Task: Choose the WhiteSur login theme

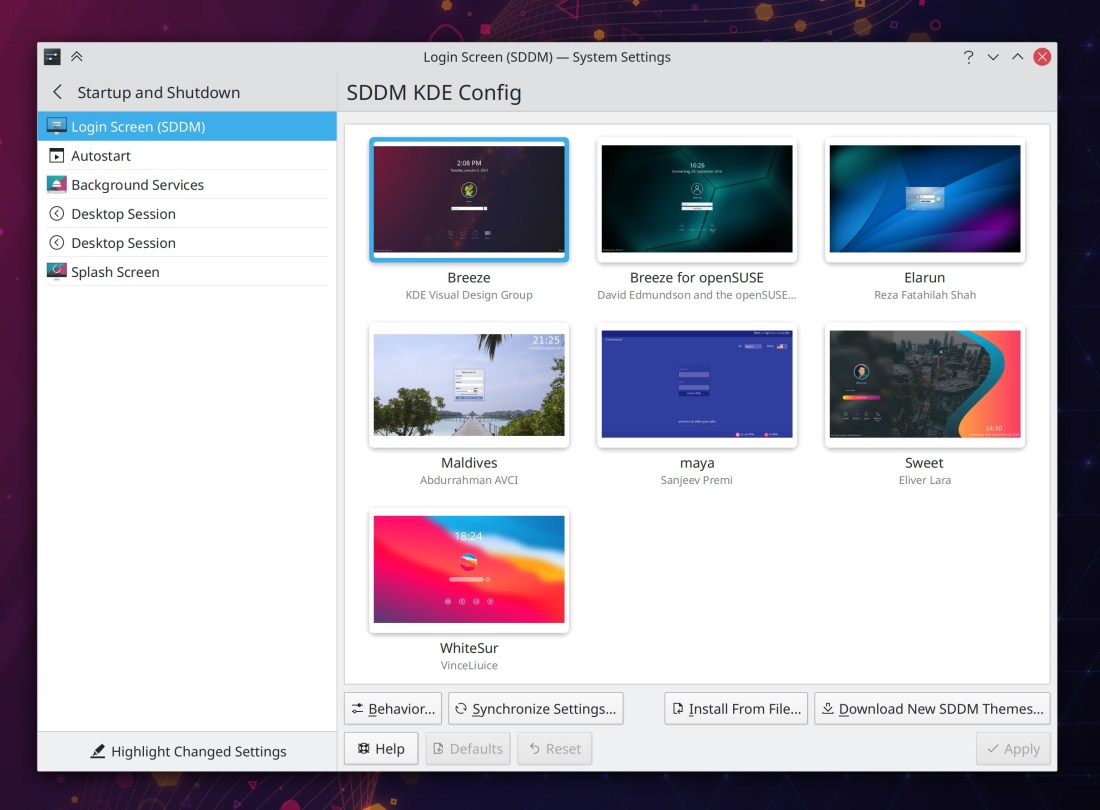Action: point(469,570)
